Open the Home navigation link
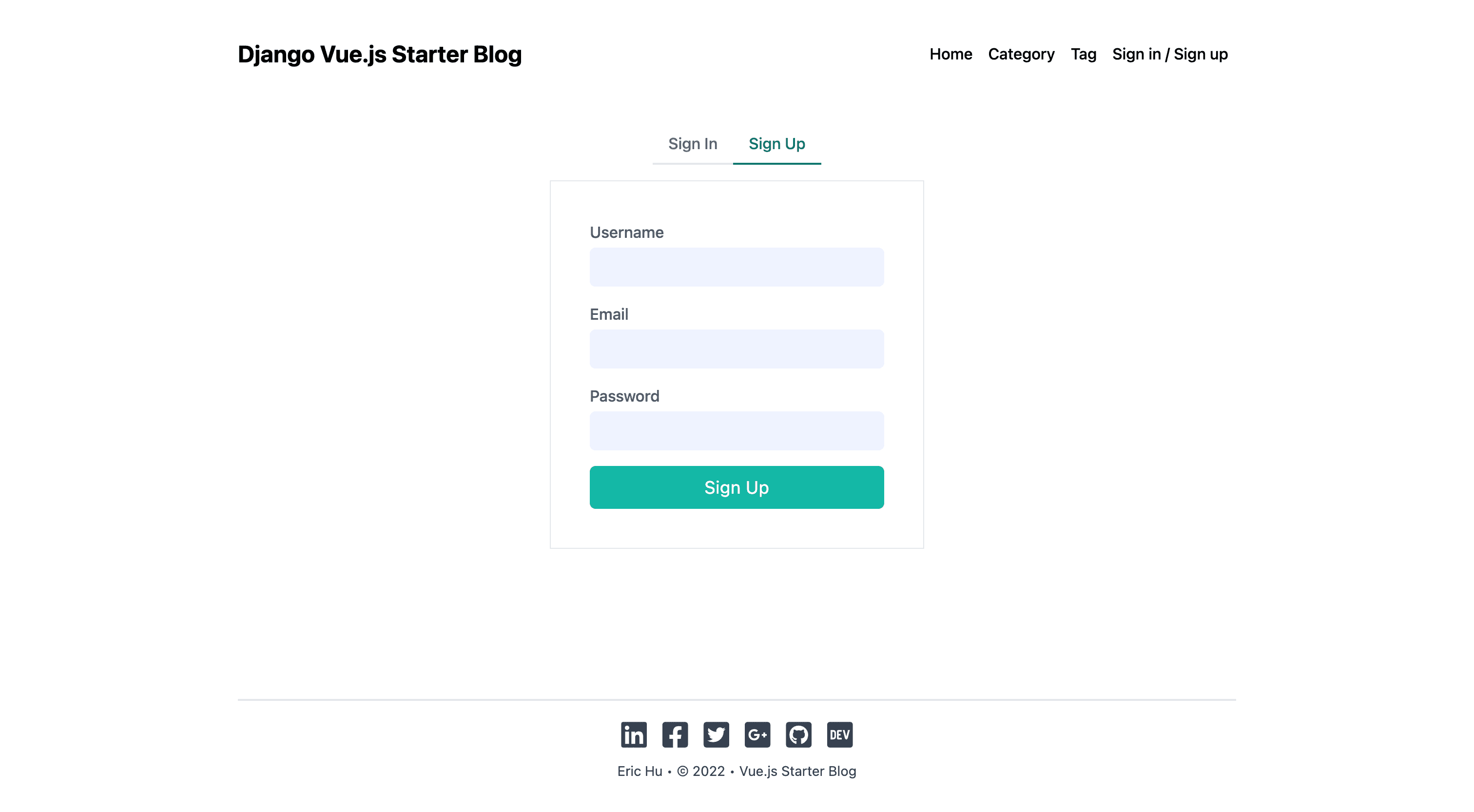Viewport: 1474px width, 812px height. [951, 54]
